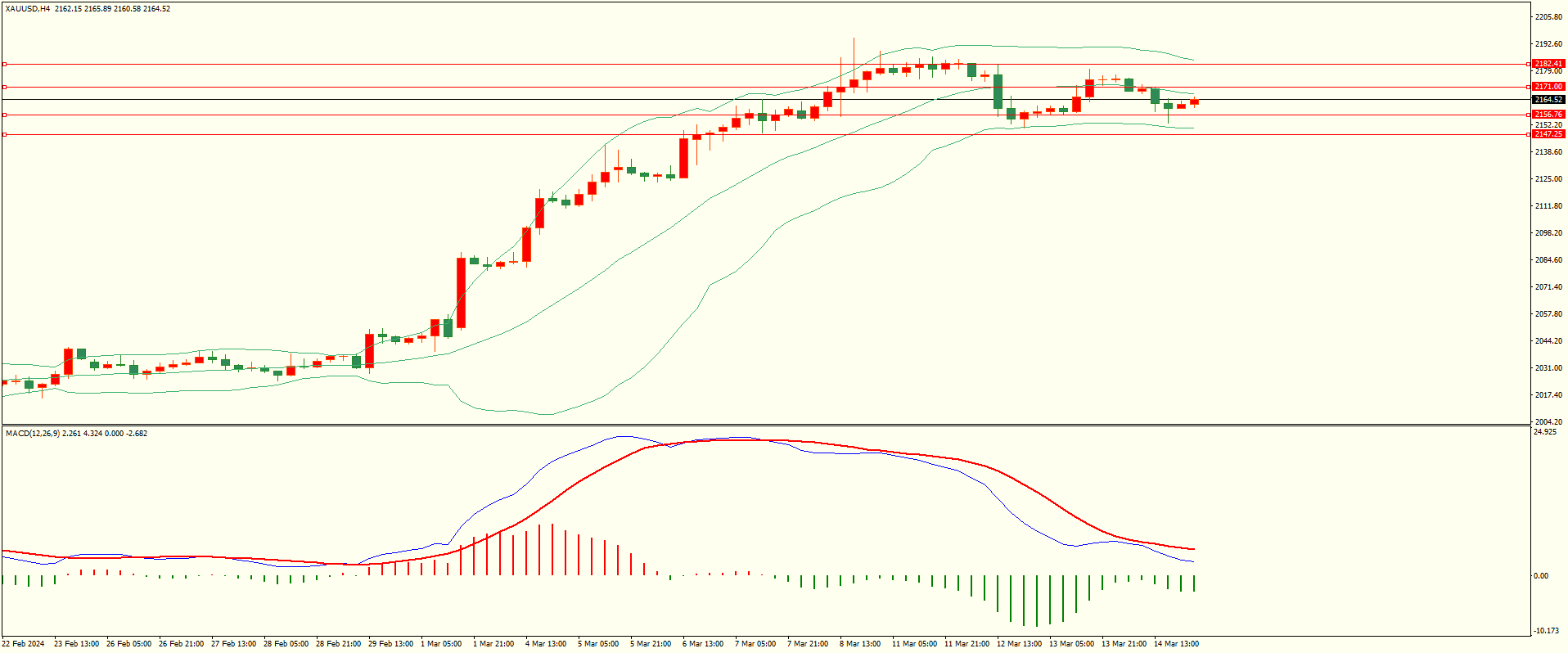Click the 2192.60 price scale value
The width and height of the screenshot is (1568, 653).
coord(1548,44)
